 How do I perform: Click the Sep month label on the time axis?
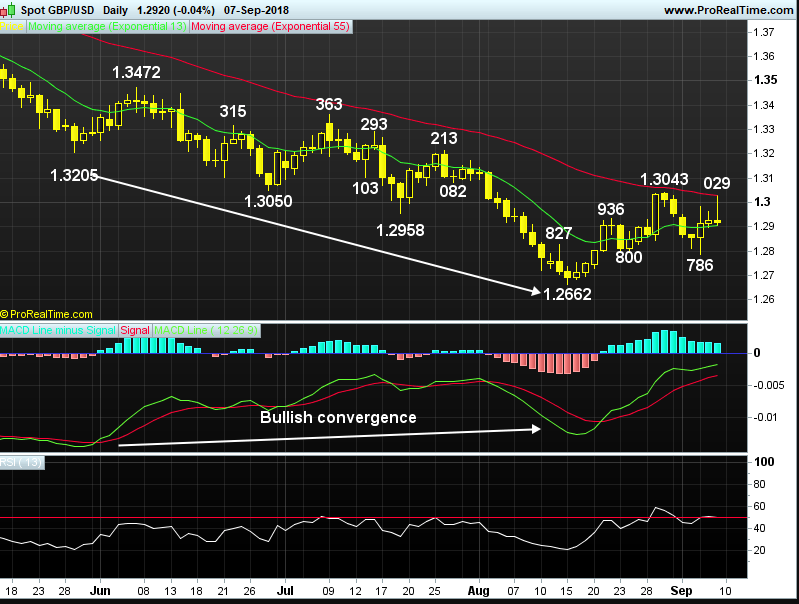click(x=681, y=591)
